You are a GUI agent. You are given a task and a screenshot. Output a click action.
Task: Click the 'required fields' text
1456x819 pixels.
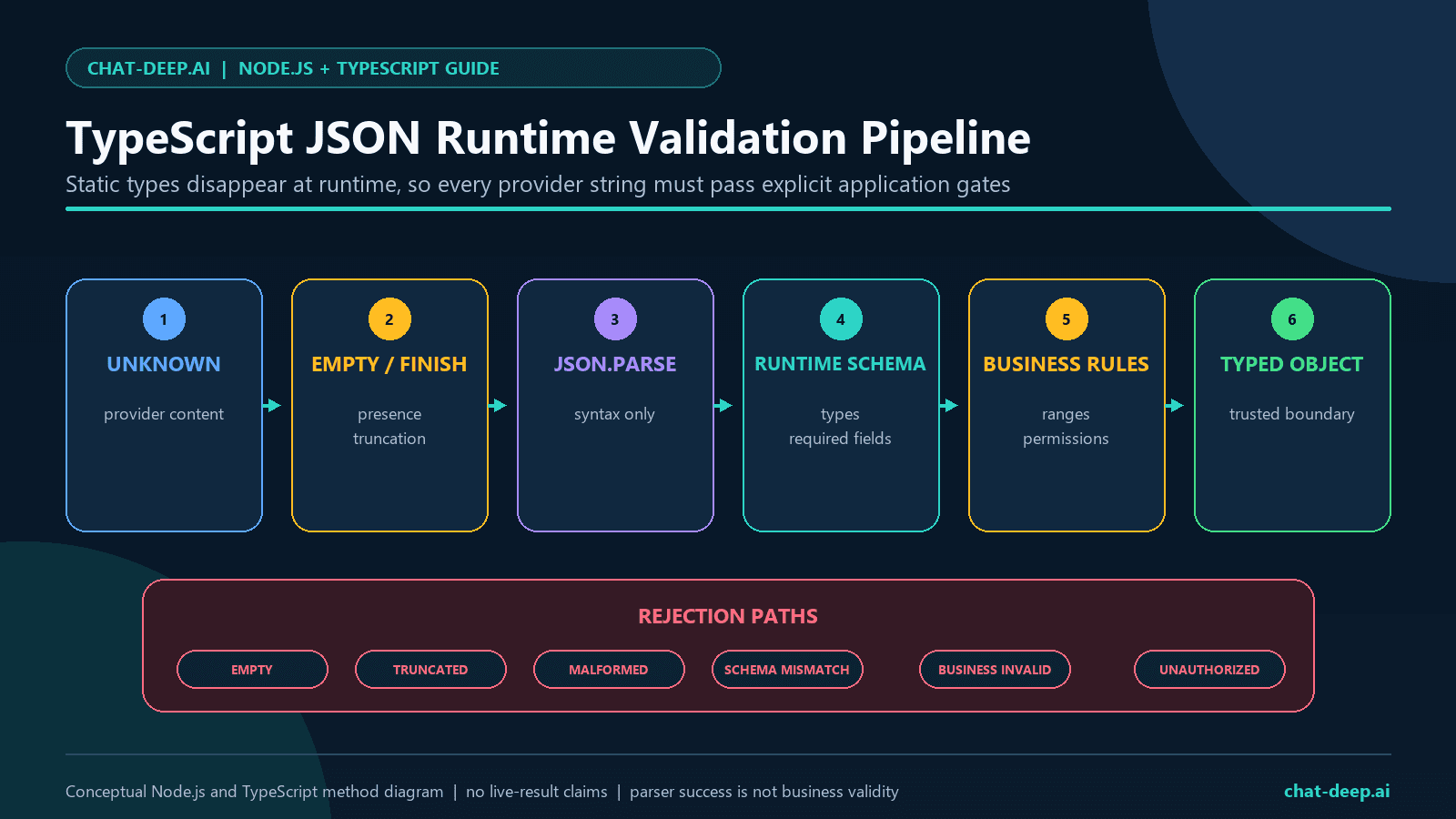point(840,439)
